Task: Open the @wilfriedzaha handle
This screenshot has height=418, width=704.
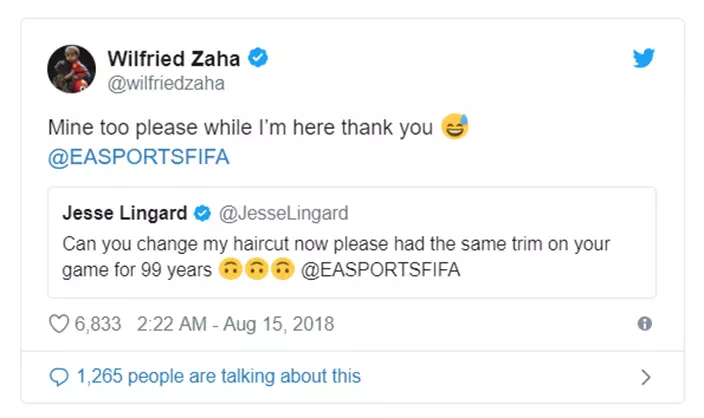Action: tap(165, 83)
